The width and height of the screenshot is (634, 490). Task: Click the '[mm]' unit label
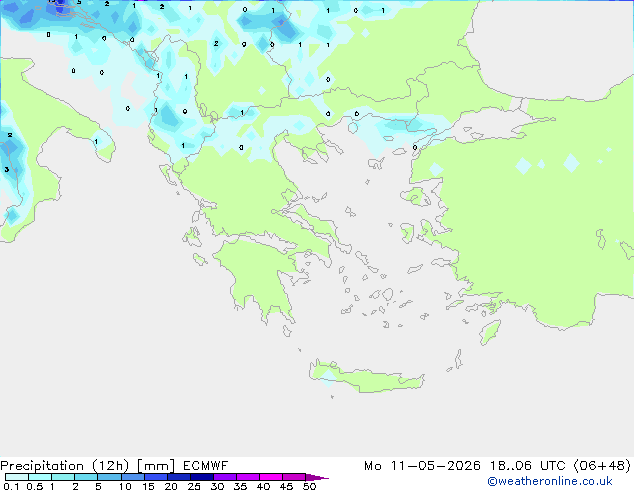pyautogui.click(x=156, y=466)
